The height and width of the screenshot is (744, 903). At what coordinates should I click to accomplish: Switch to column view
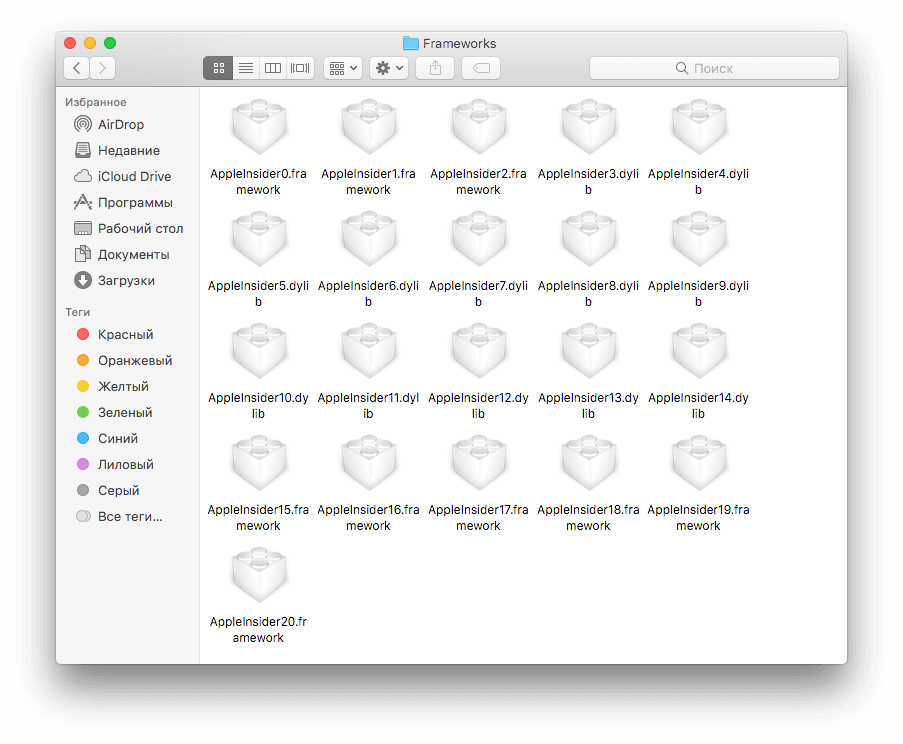tap(273, 68)
